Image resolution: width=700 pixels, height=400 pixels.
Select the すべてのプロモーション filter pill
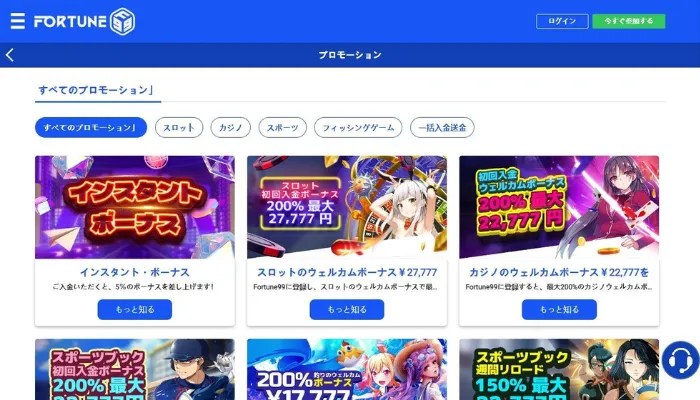91,128
